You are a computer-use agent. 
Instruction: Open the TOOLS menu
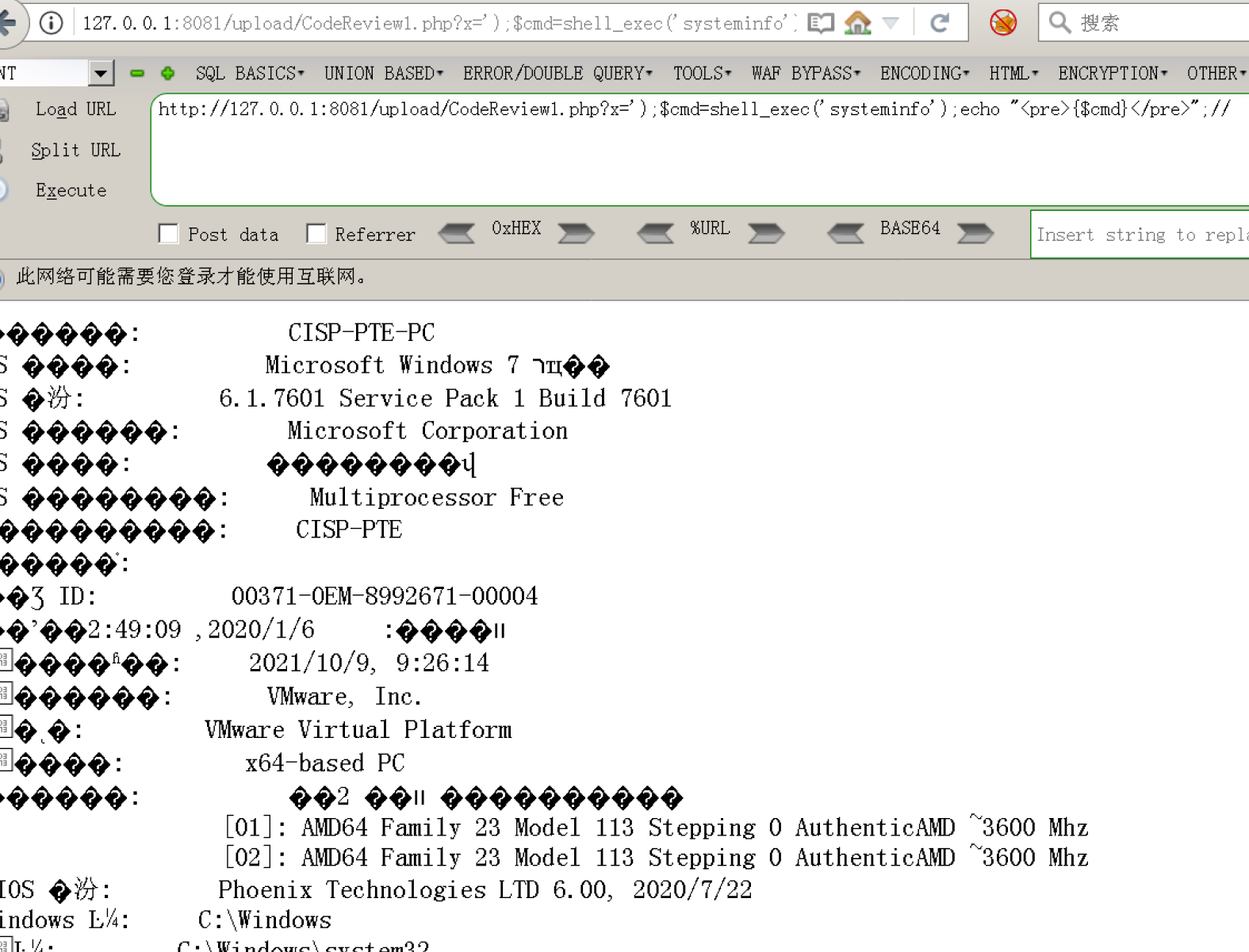point(702,74)
